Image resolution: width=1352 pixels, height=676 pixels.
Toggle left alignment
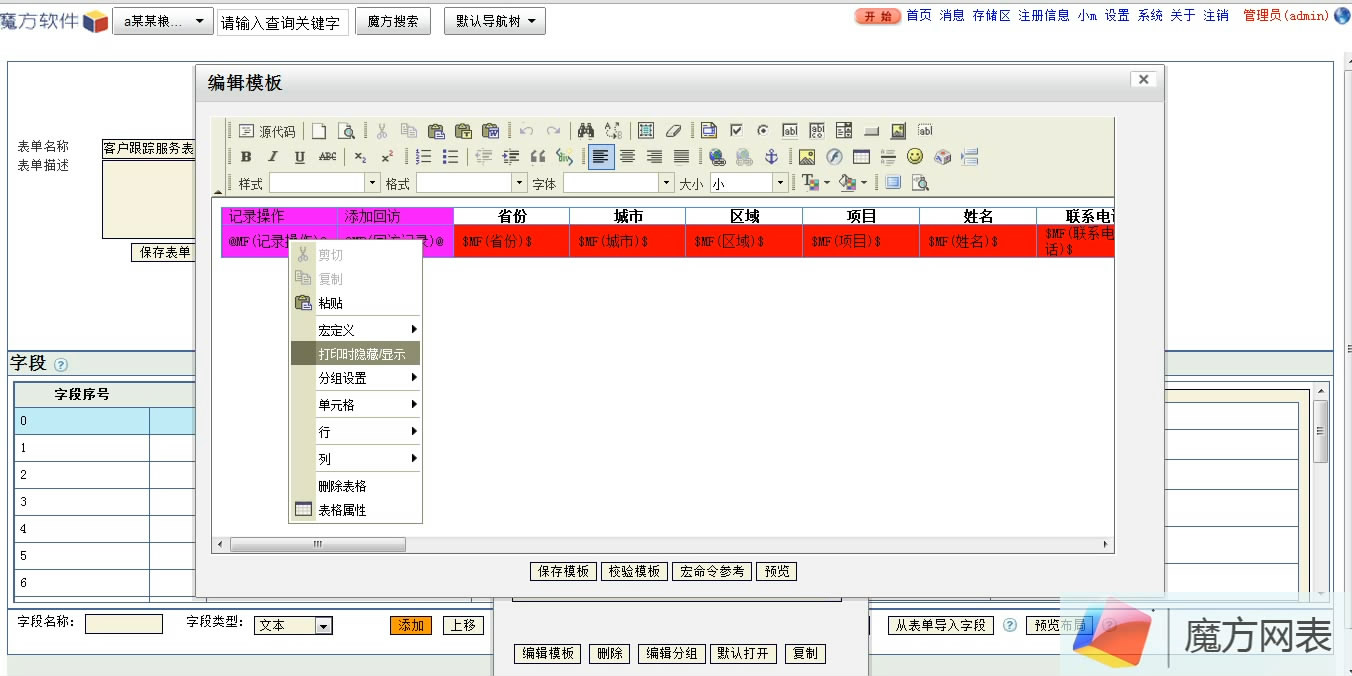coord(601,157)
